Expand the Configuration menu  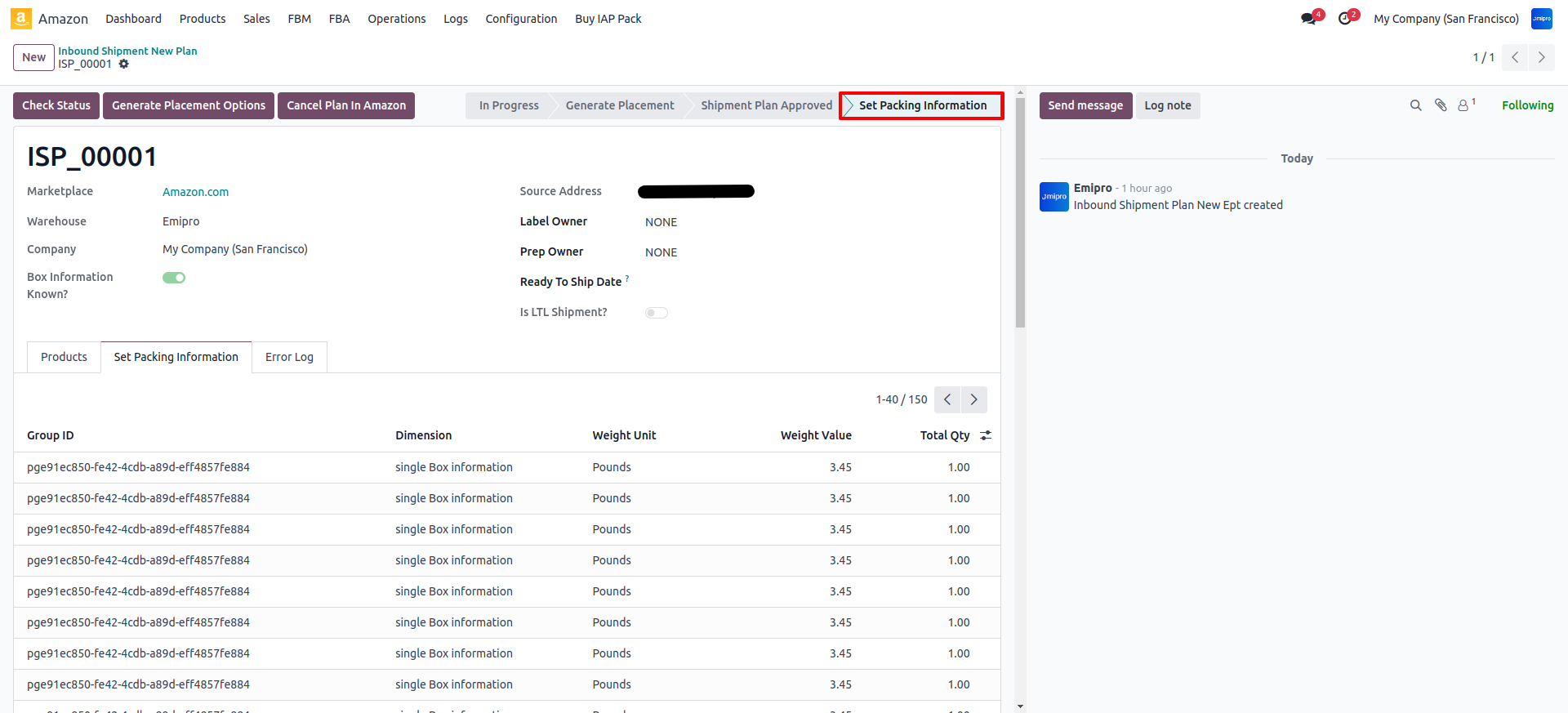pyautogui.click(x=521, y=19)
